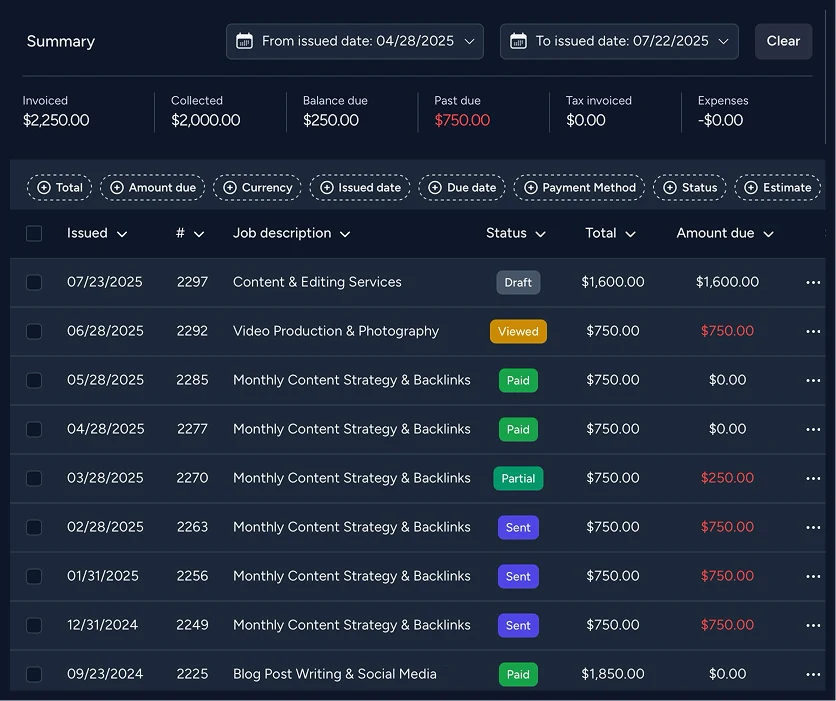Select checkbox for invoice 2249
Screen dimensions: 836x701
(34, 626)
